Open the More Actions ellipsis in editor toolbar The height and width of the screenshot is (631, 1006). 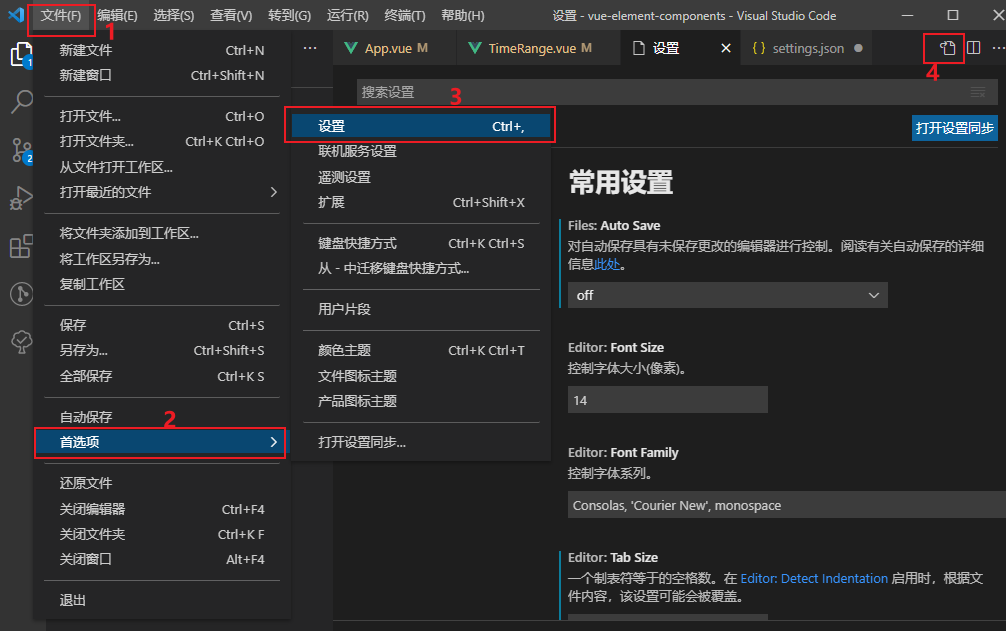click(996, 47)
